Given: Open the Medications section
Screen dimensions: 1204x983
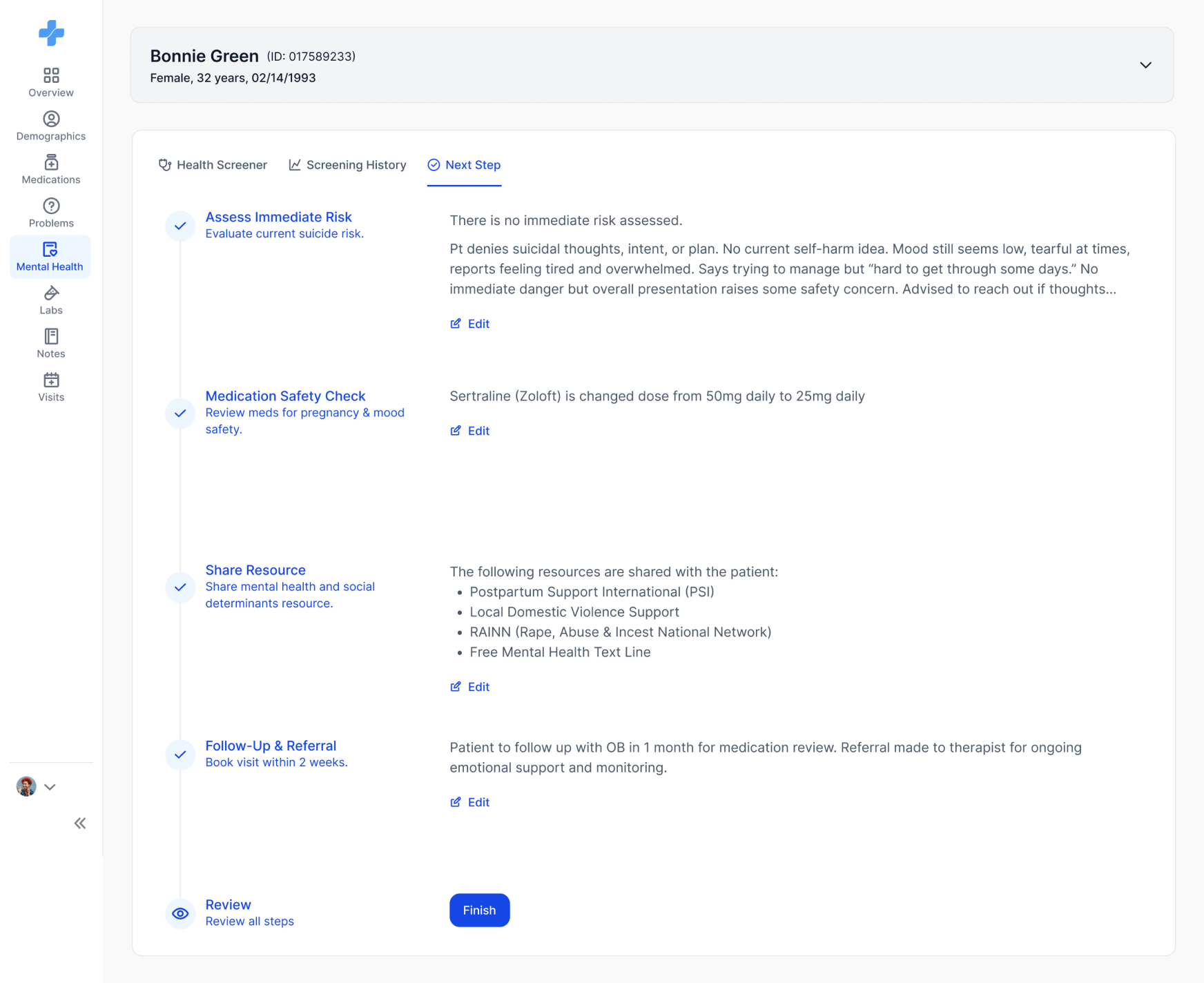Looking at the screenshot, I should click(51, 169).
